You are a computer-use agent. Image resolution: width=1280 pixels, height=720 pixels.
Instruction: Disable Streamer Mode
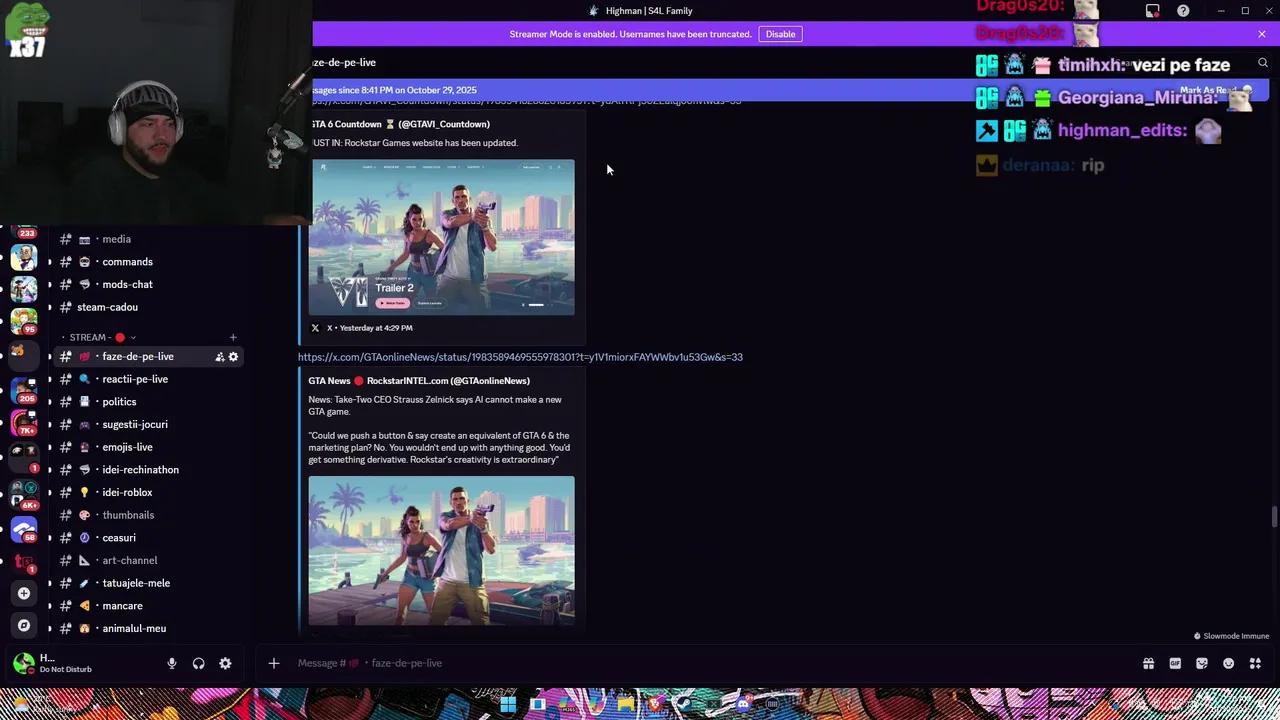pyautogui.click(x=780, y=34)
